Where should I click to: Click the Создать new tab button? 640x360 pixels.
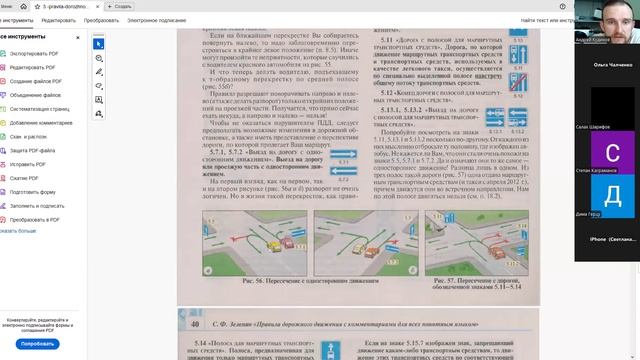[119, 7]
